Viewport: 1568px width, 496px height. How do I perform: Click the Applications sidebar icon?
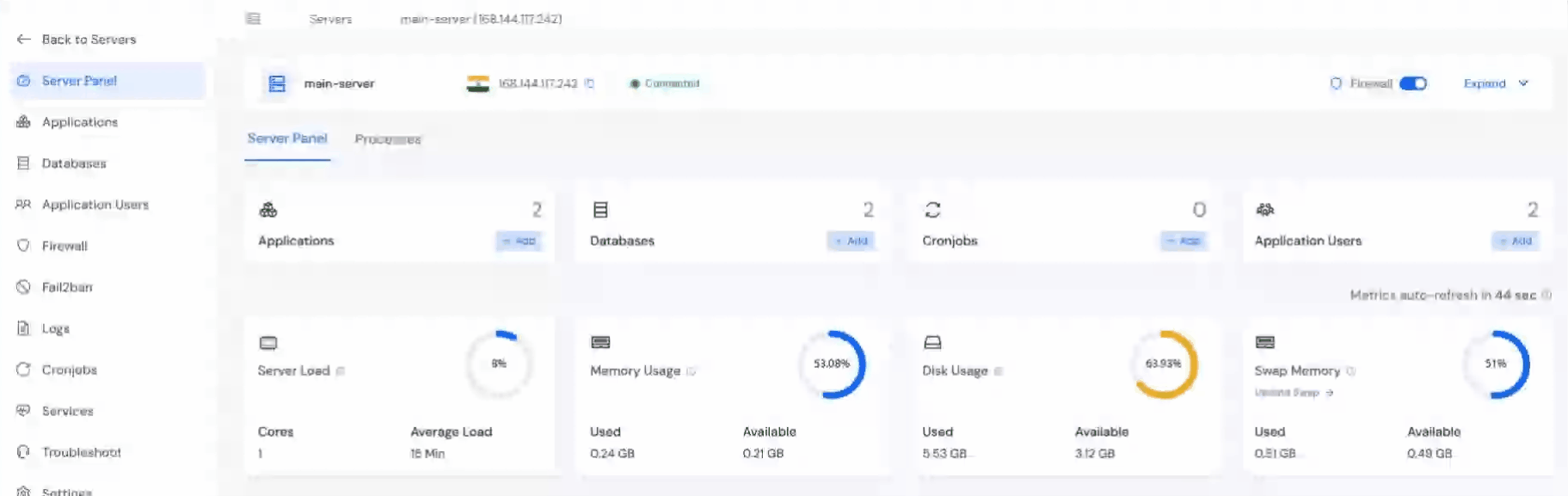(24, 122)
